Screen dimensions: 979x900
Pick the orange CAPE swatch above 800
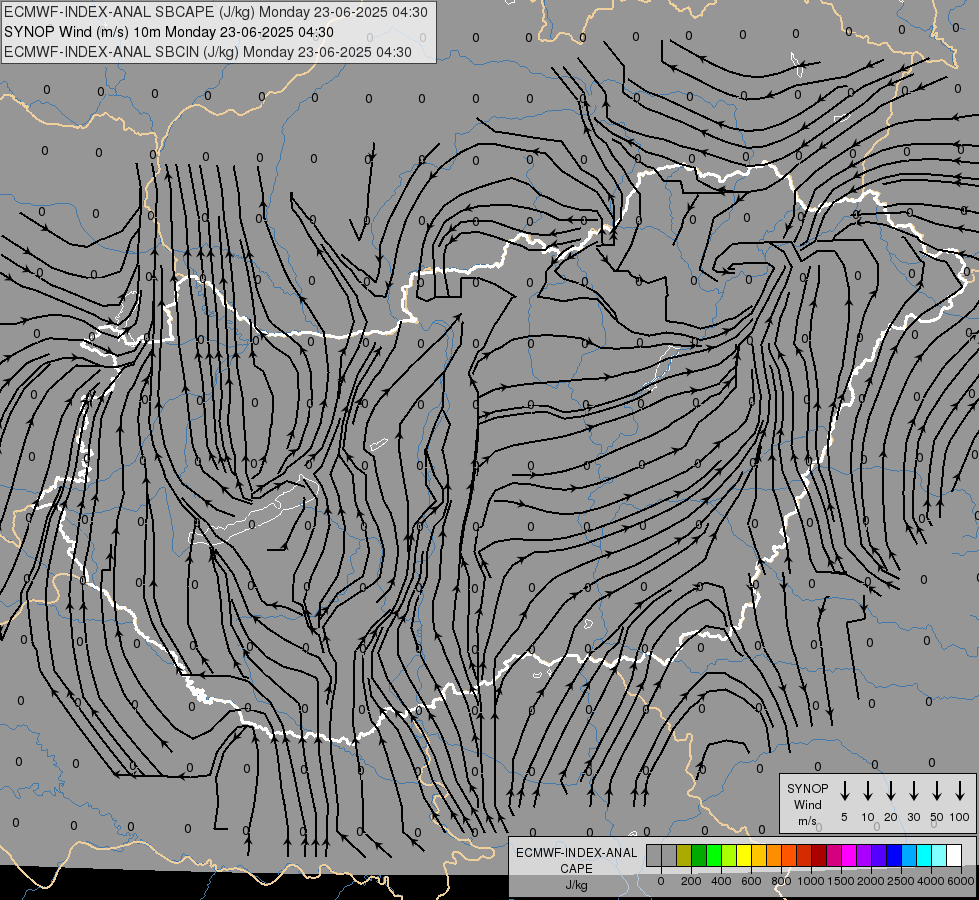775,856
